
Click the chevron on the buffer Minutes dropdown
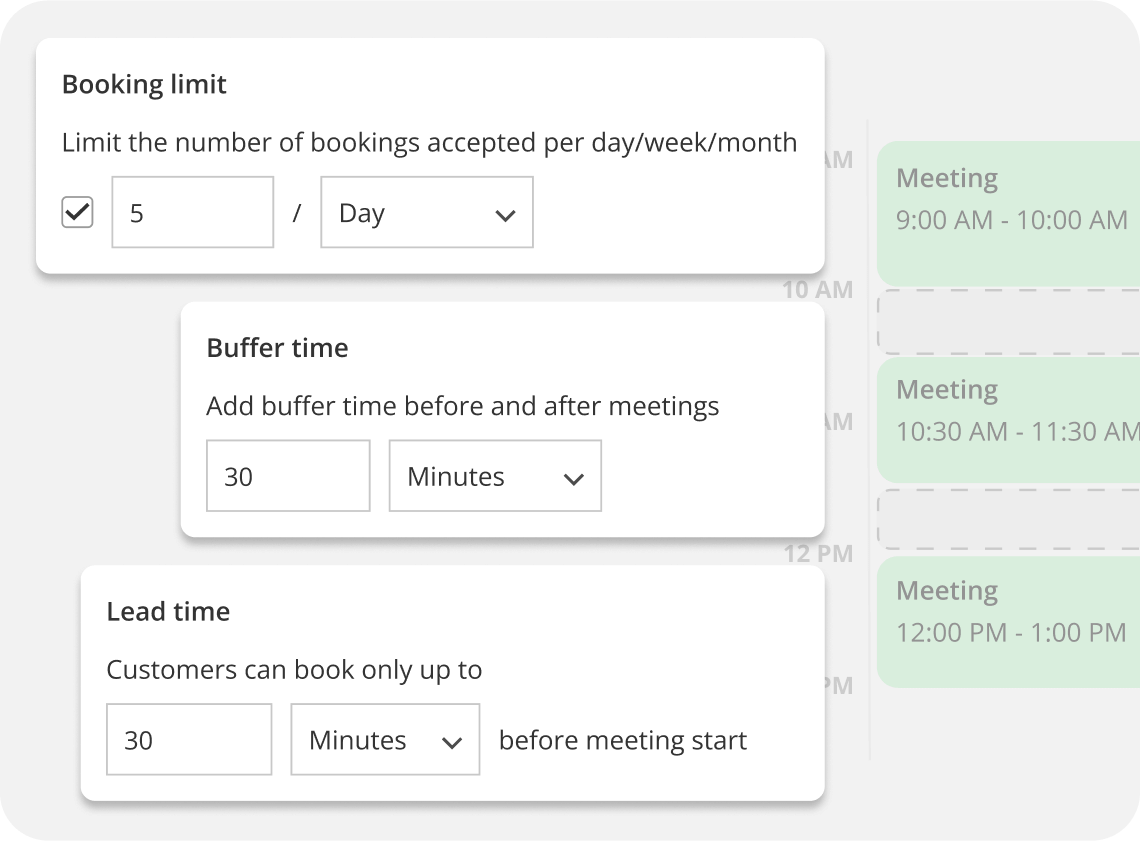573,477
